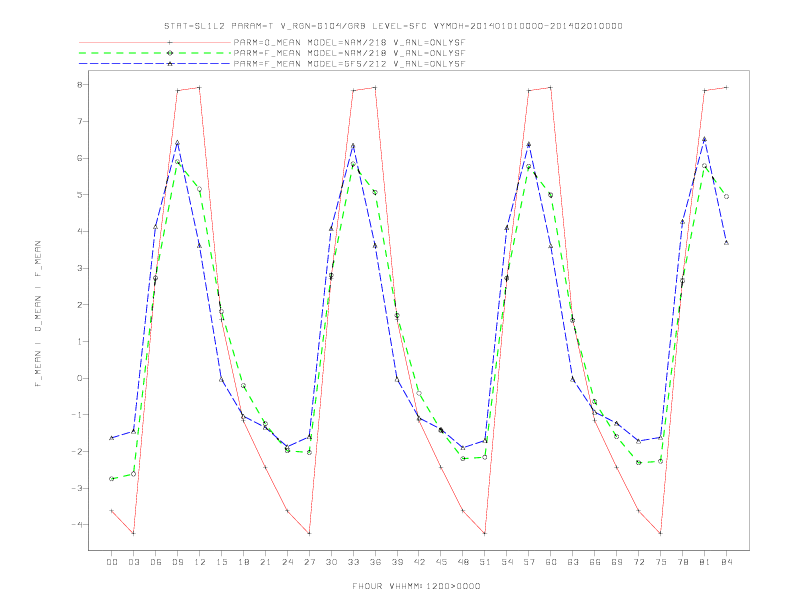The image size is (792, 612).
Task: Click the x-axis tick label 69
Action: [x=617, y=562]
